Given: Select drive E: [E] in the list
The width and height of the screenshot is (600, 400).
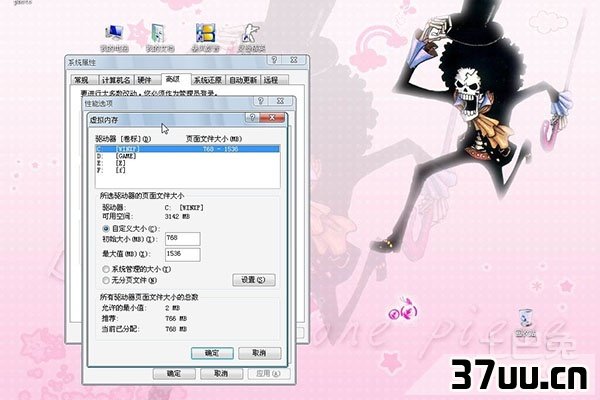Looking at the screenshot, I should [x=188, y=163].
